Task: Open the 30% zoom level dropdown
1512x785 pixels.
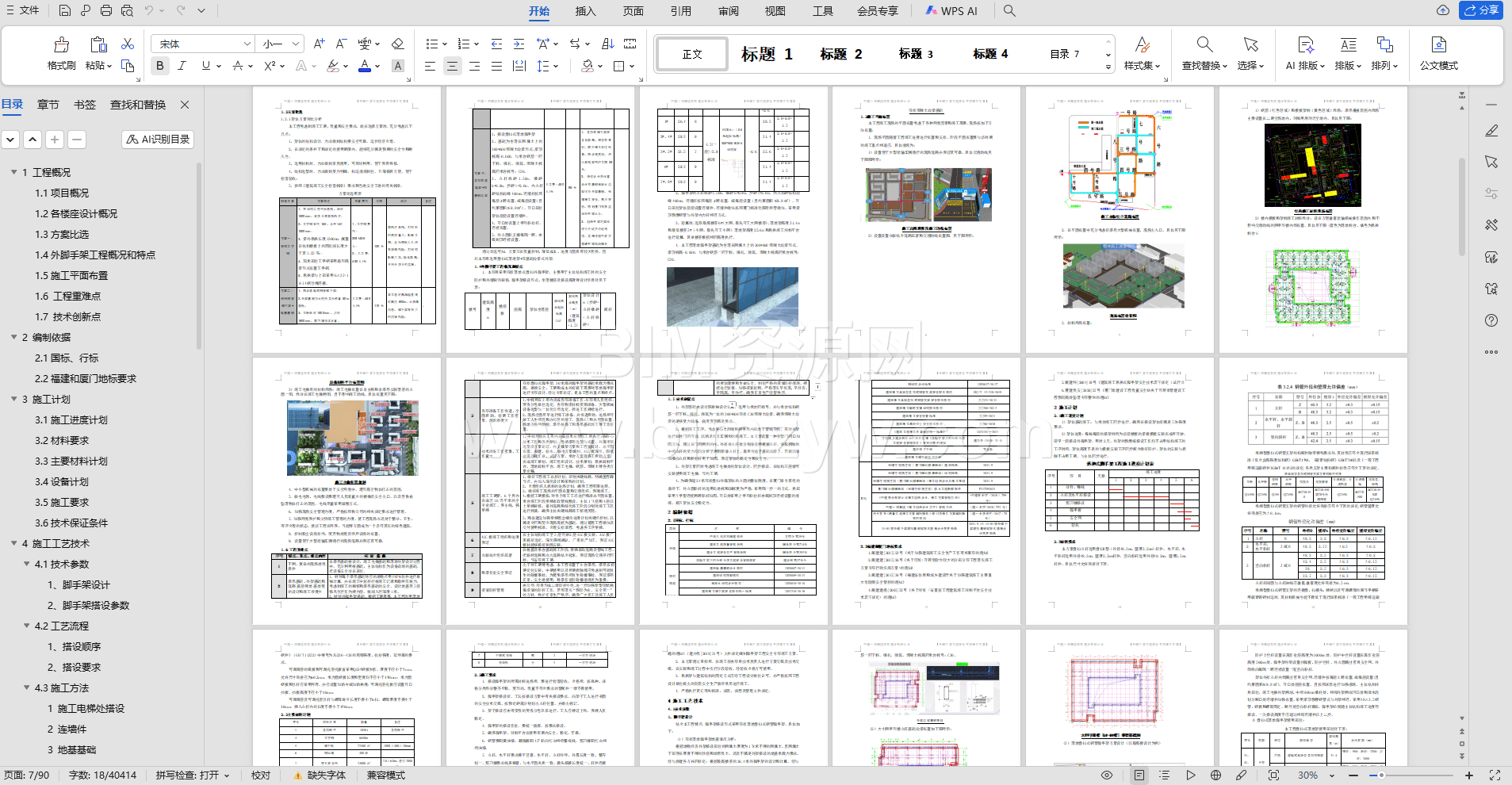Action: pos(1332,775)
